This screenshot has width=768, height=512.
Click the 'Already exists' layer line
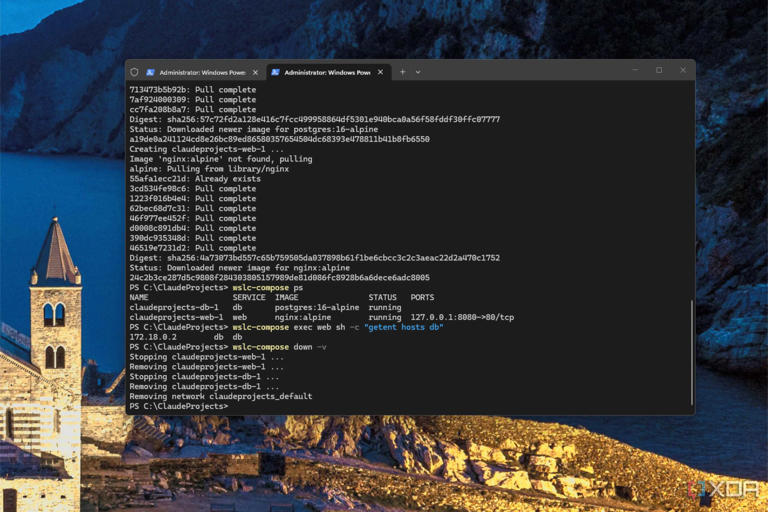tap(195, 179)
